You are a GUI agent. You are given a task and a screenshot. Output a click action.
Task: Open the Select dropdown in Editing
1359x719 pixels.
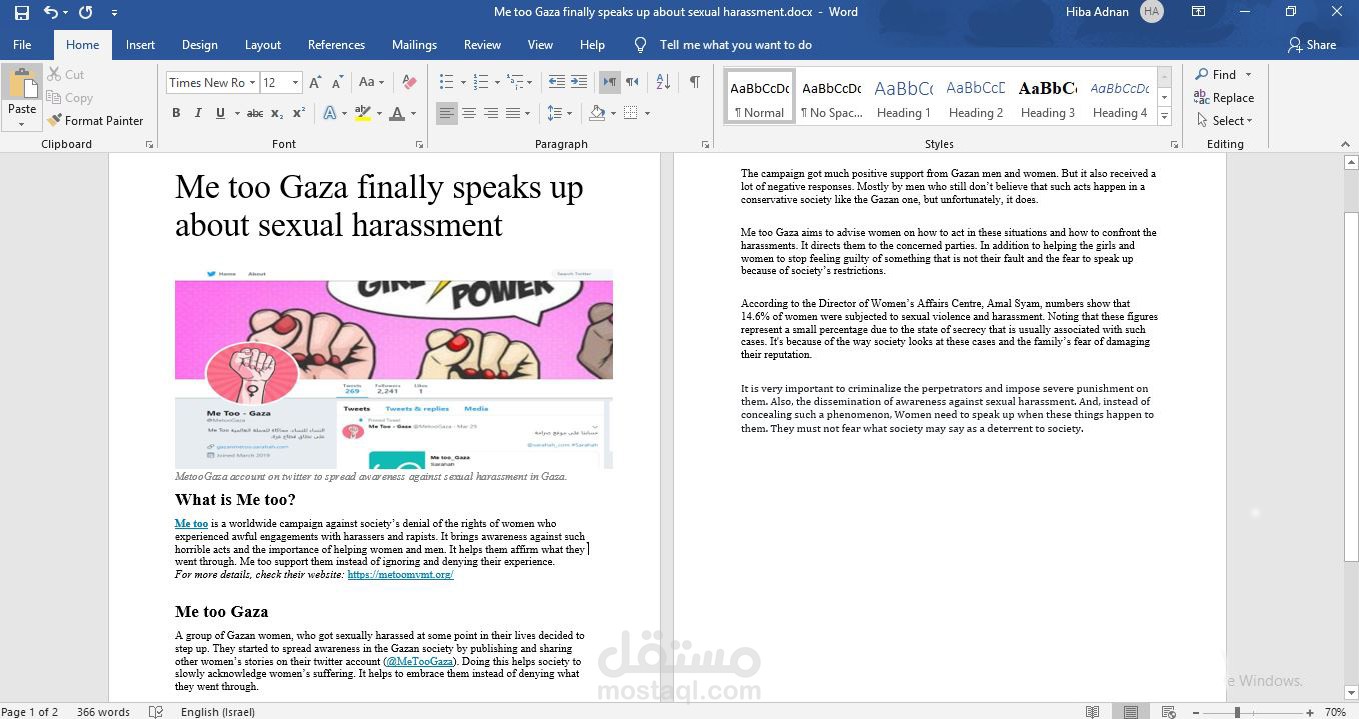[1225, 120]
